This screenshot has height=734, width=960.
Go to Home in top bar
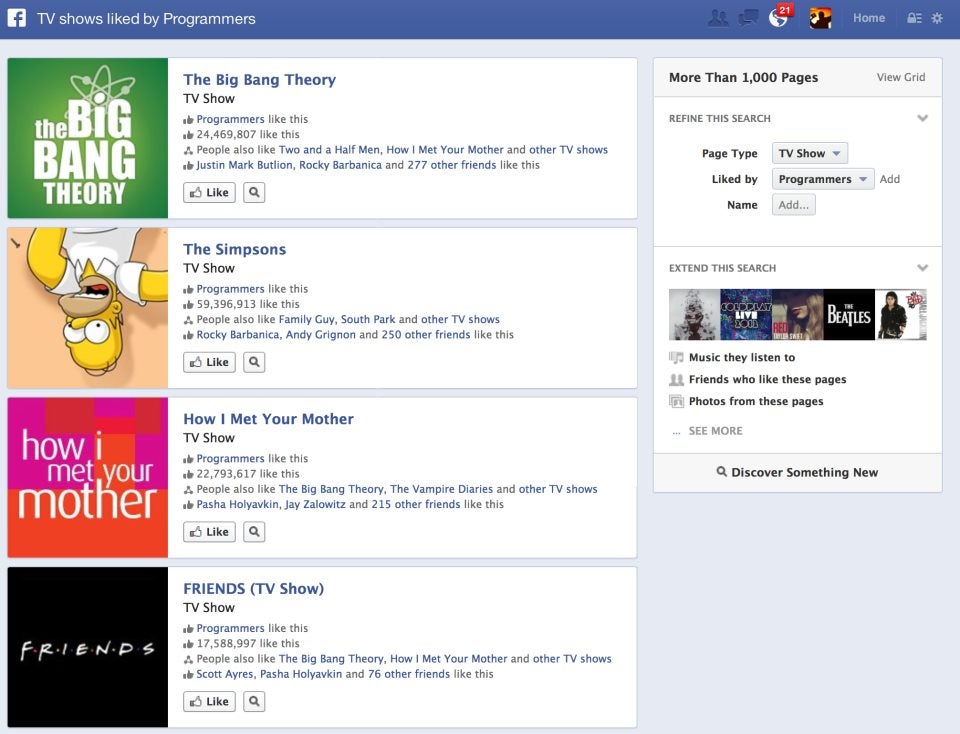click(x=869, y=18)
